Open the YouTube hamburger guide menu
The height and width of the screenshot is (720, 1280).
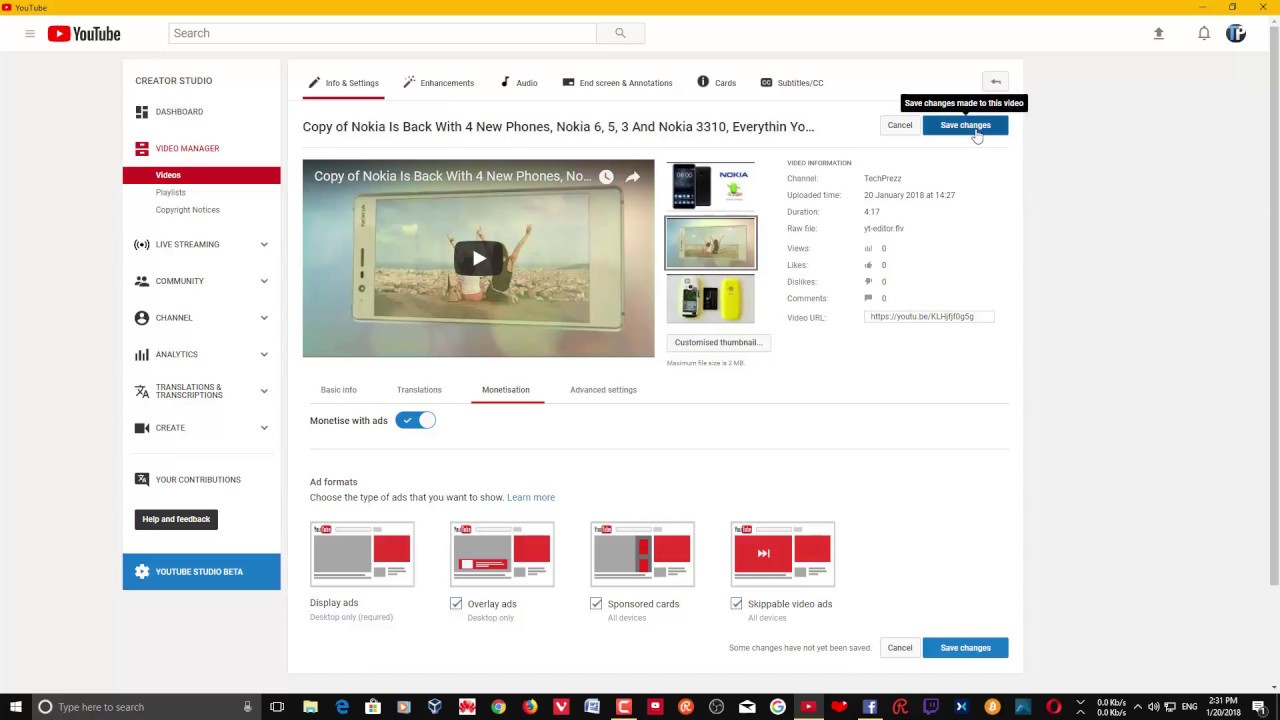click(x=30, y=34)
